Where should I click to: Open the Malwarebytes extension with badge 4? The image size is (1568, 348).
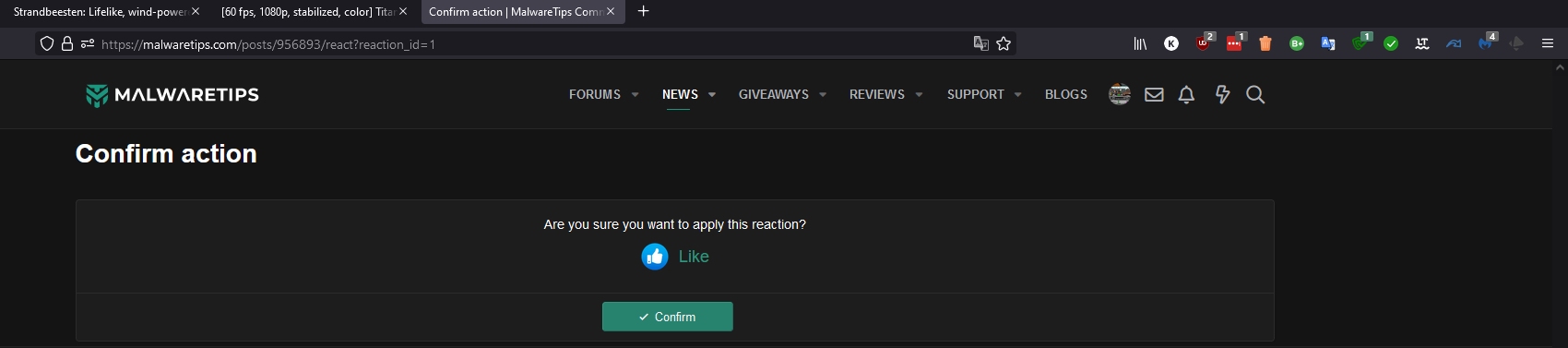point(1486,42)
